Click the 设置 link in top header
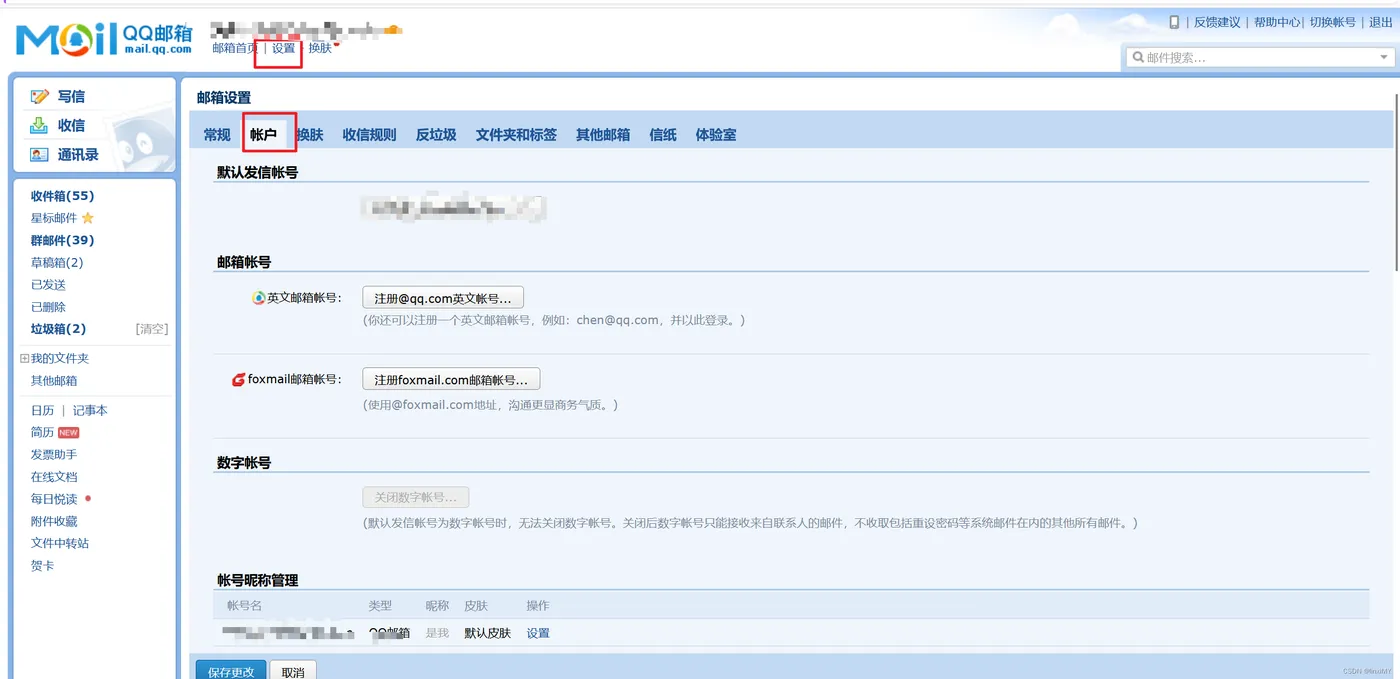1400x679 pixels. point(284,48)
